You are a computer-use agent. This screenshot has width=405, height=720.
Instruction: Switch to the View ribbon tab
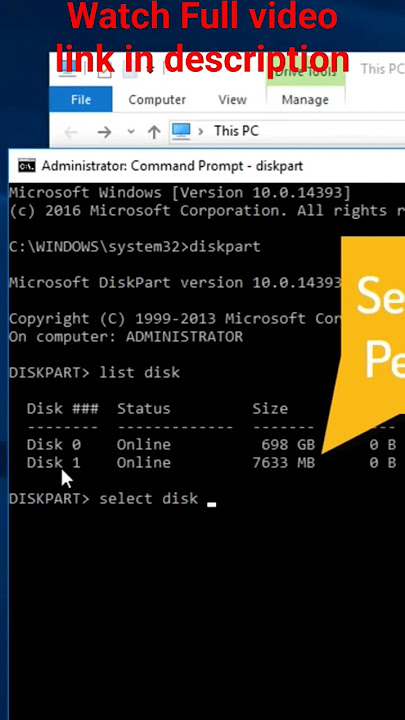pos(232,100)
